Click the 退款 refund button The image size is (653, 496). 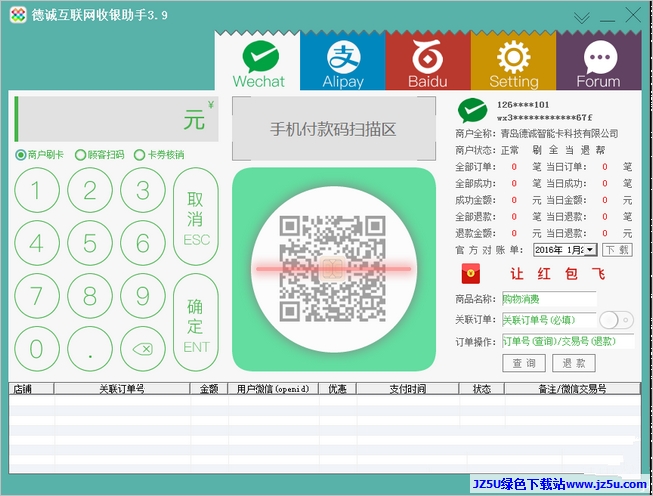574,363
